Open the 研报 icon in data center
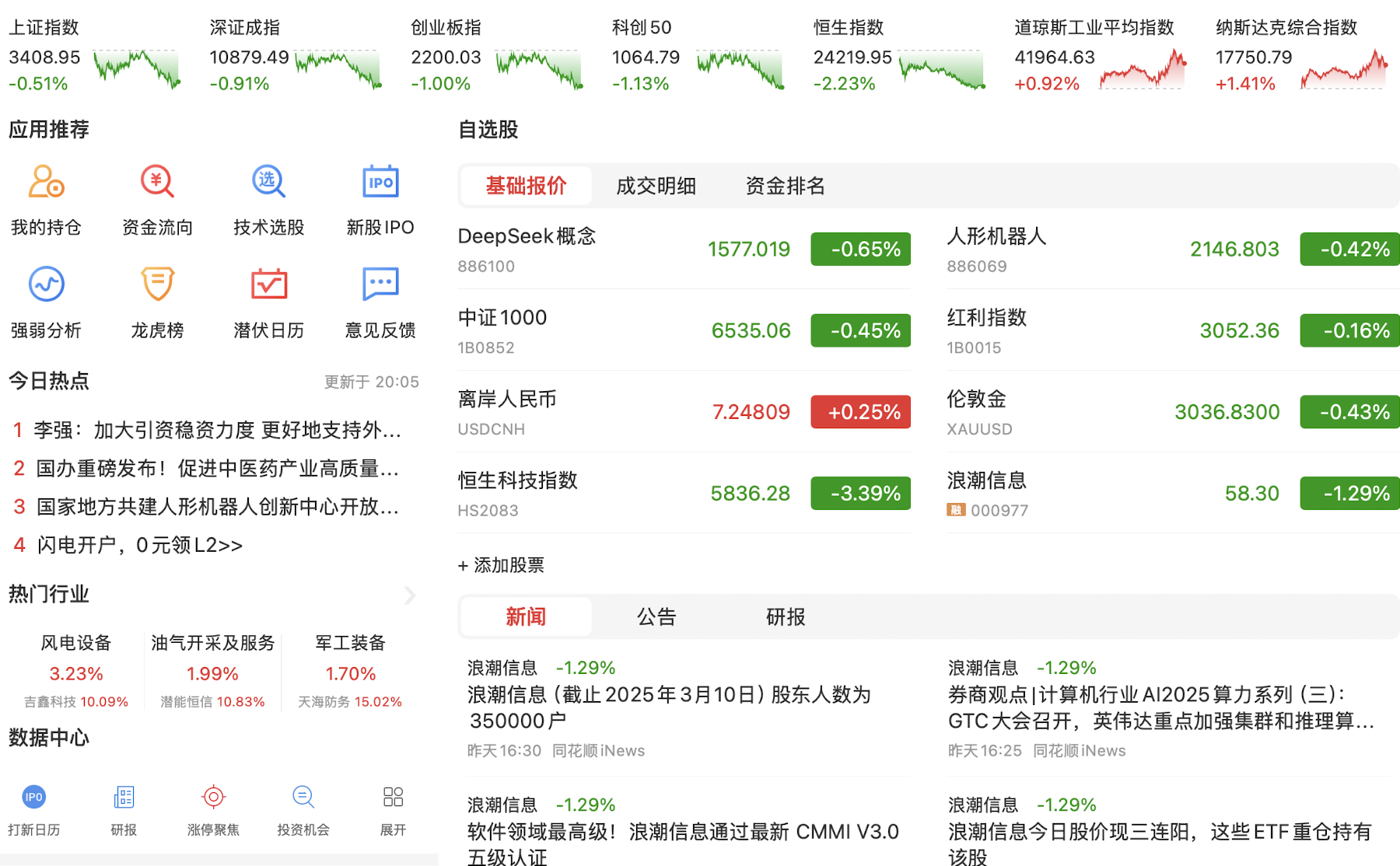The image size is (1400, 866). point(124,797)
